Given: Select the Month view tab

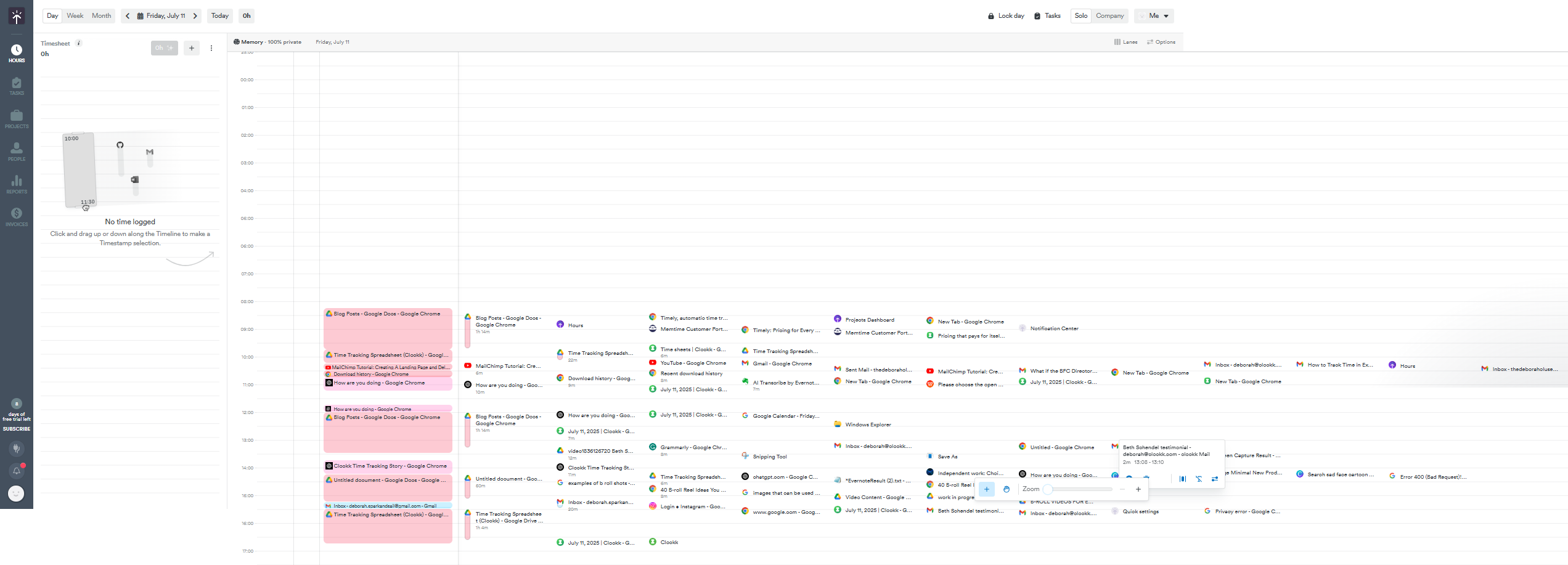Looking at the screenshot, I should 102,16.
